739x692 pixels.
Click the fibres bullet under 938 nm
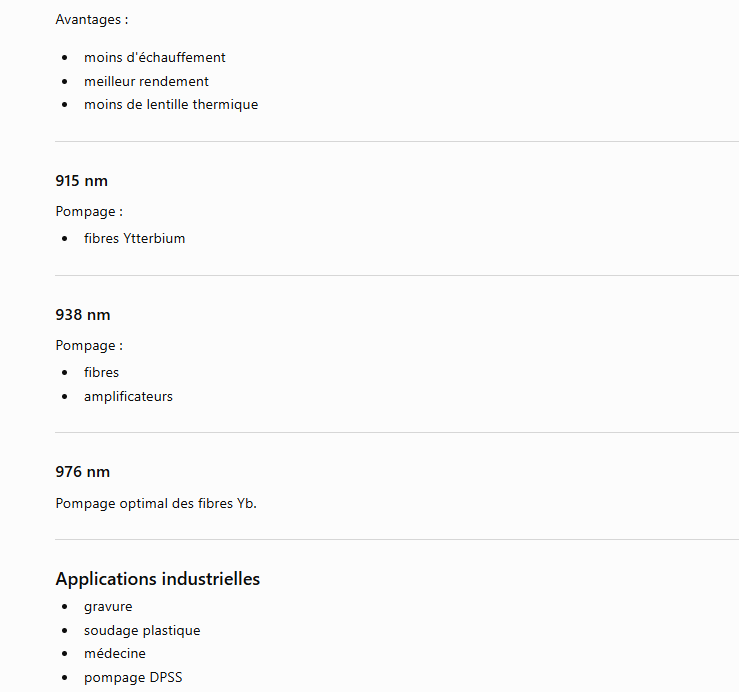(101, 372)
